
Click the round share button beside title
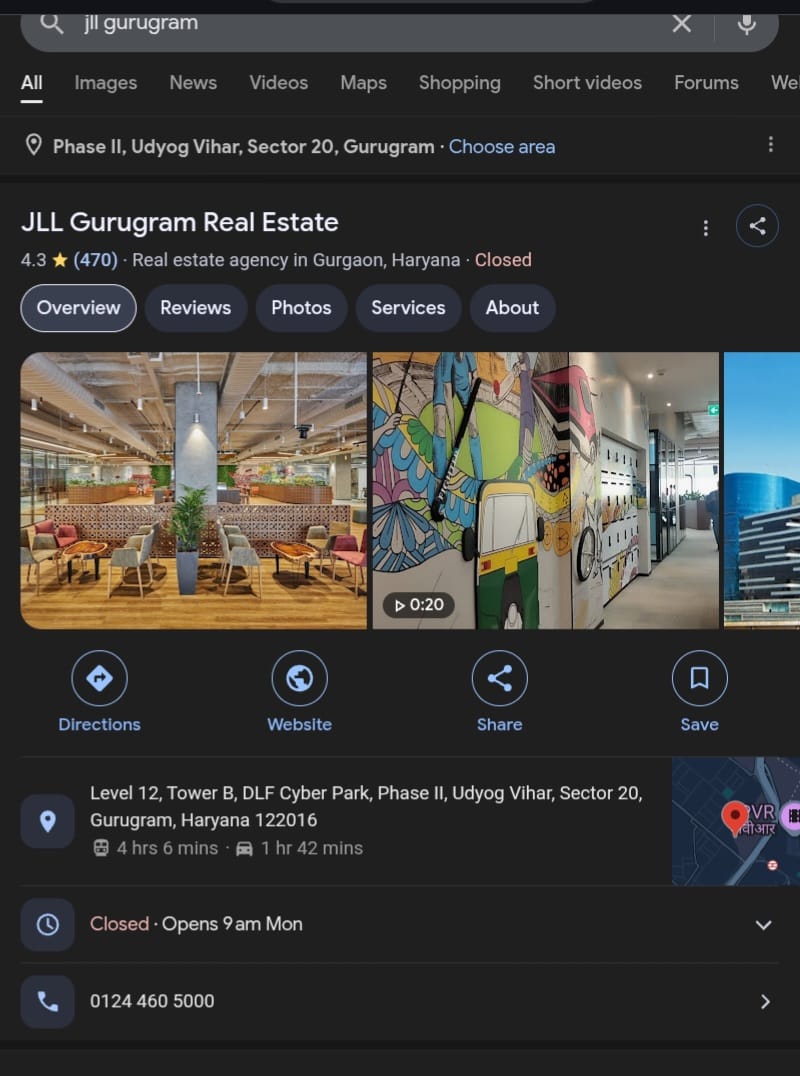[x=757, y=226]
